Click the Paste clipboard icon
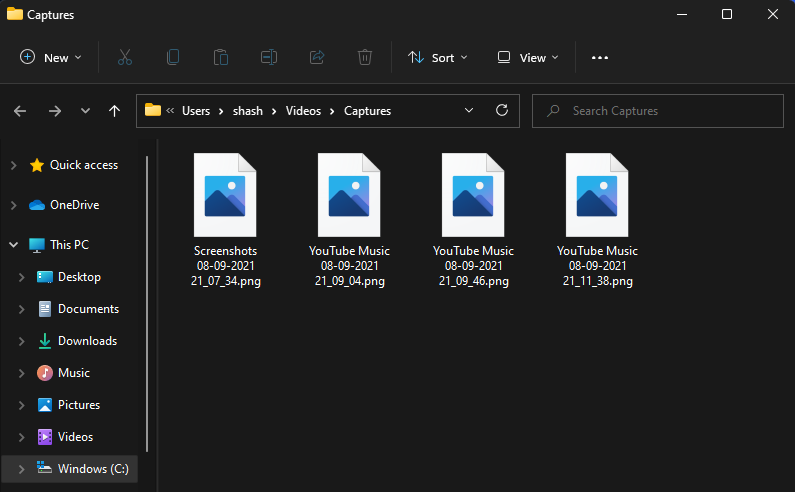The width and height of the screenshot is (795, 492). 221,58
